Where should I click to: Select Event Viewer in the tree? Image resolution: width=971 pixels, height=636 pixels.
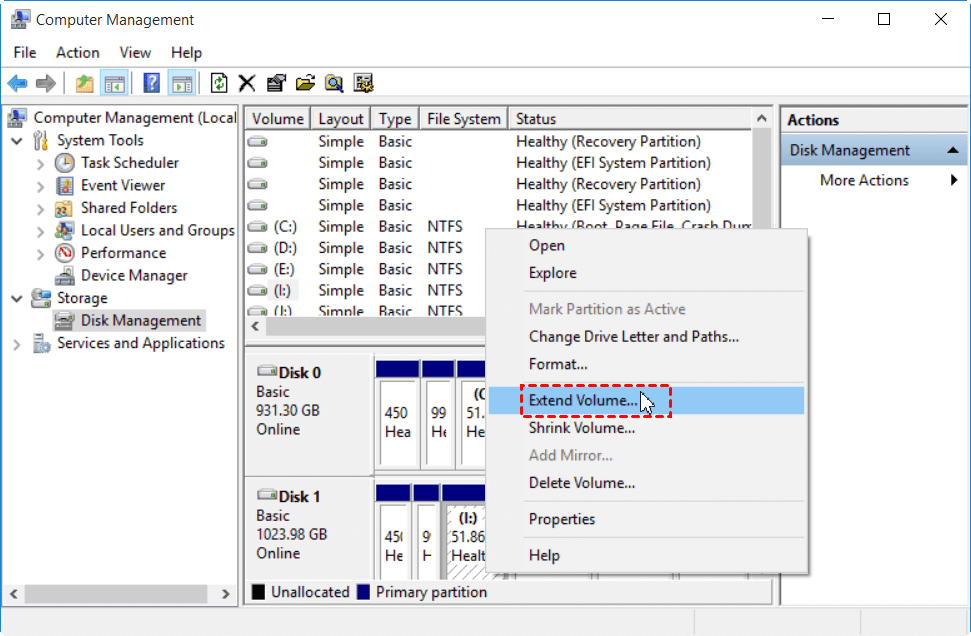(123, 185)
